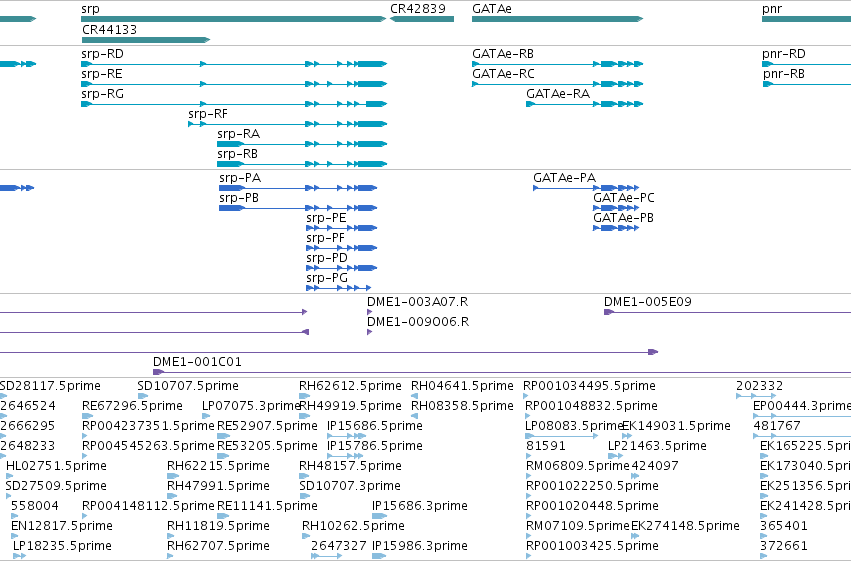Select the GATAe gene bar
851x561 pixels.
coord(557,19)
